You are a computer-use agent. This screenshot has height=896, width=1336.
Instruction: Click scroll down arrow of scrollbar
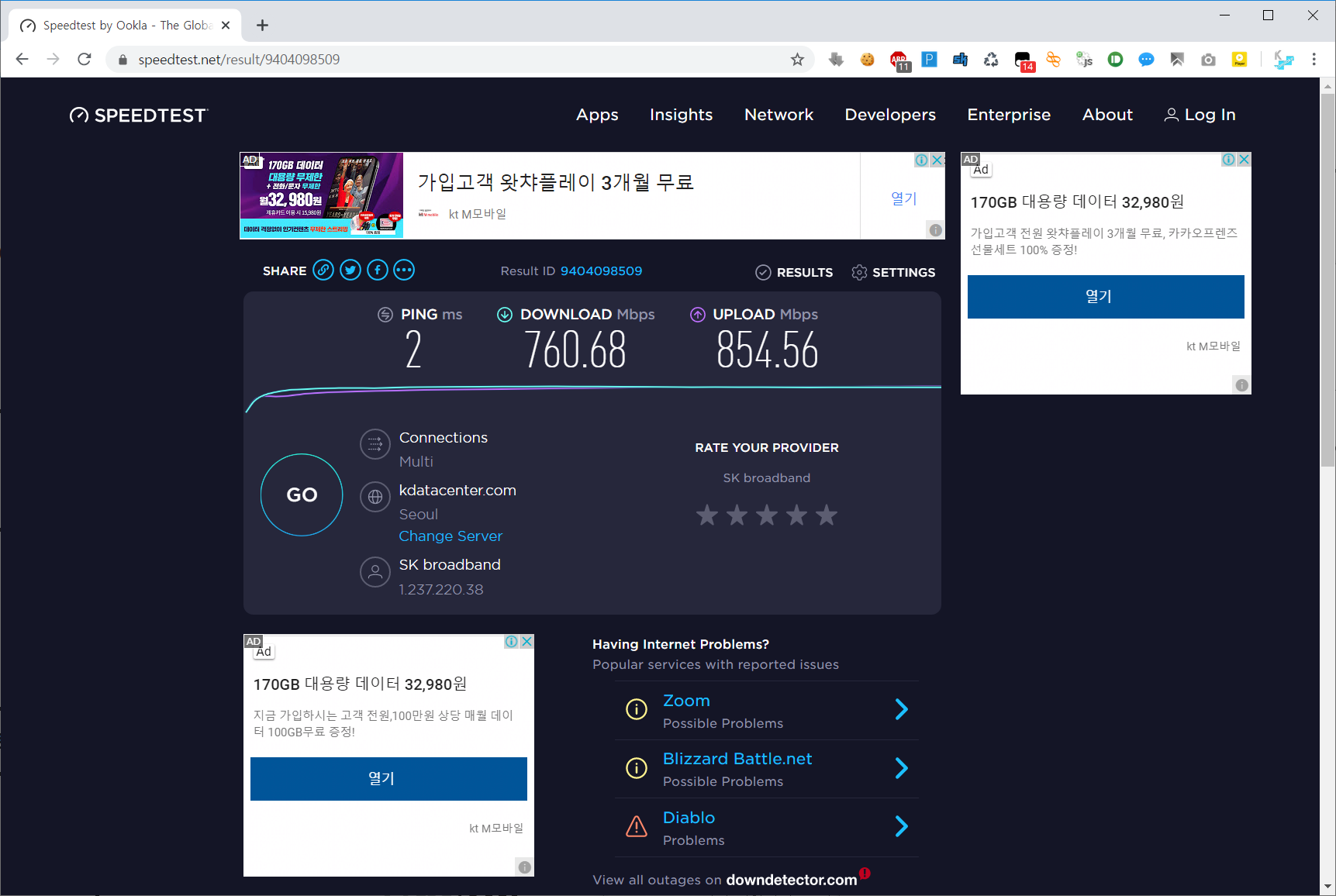(x=1327, y=887)
